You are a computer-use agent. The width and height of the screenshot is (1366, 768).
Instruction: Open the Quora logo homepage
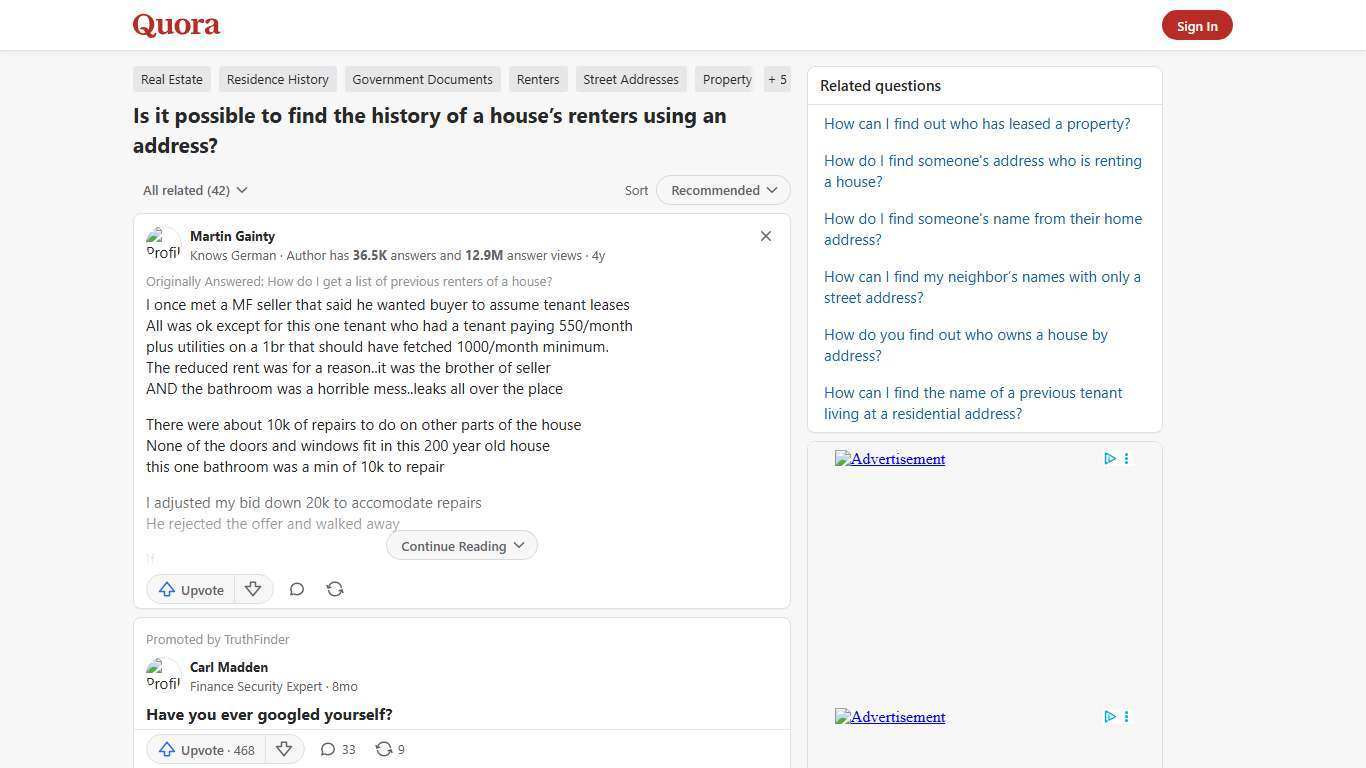click(175, 25)
